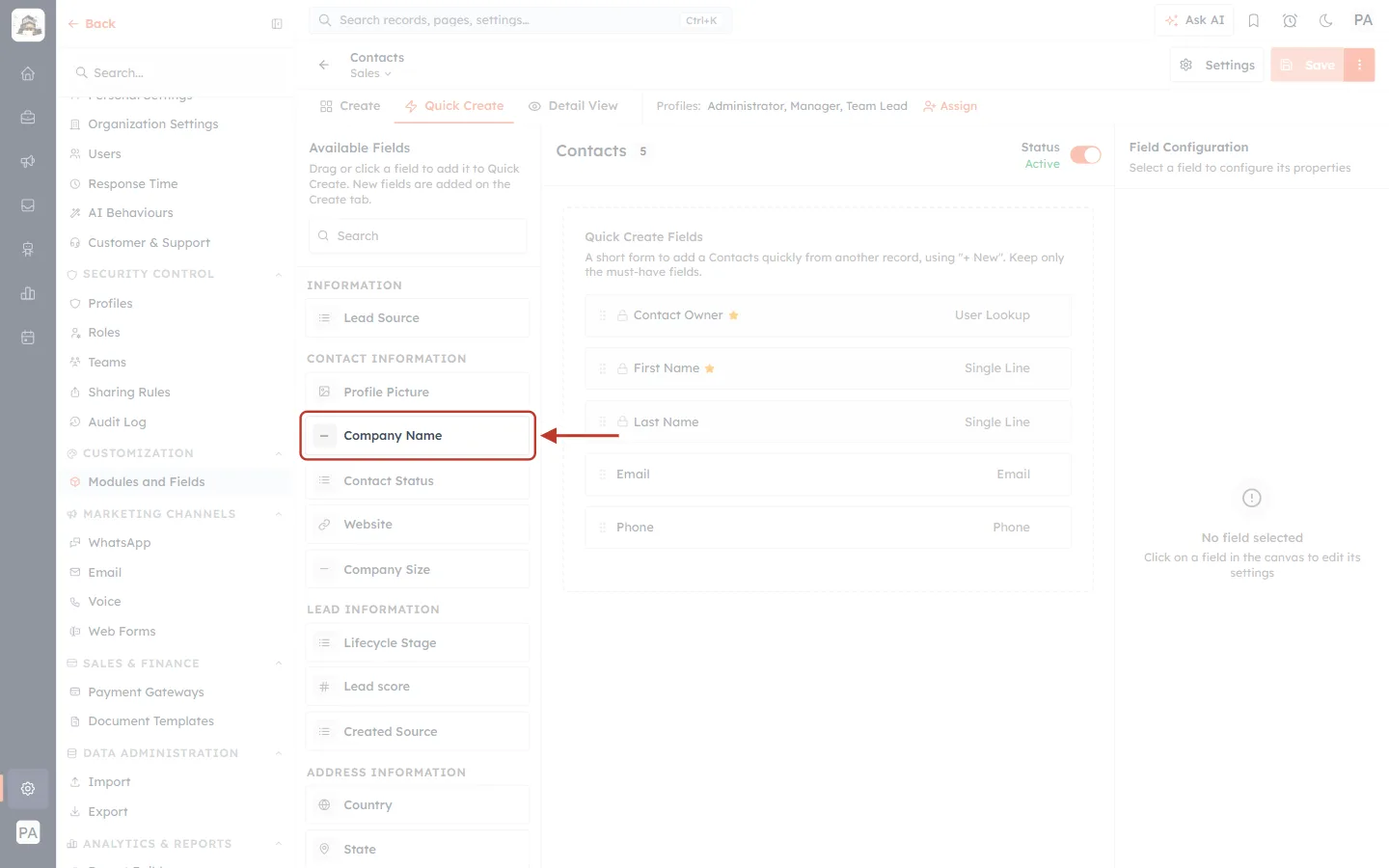Select the Lifecycle Stage available field
The width and height of the screenshot is (1389, 868).
point(418,643)
